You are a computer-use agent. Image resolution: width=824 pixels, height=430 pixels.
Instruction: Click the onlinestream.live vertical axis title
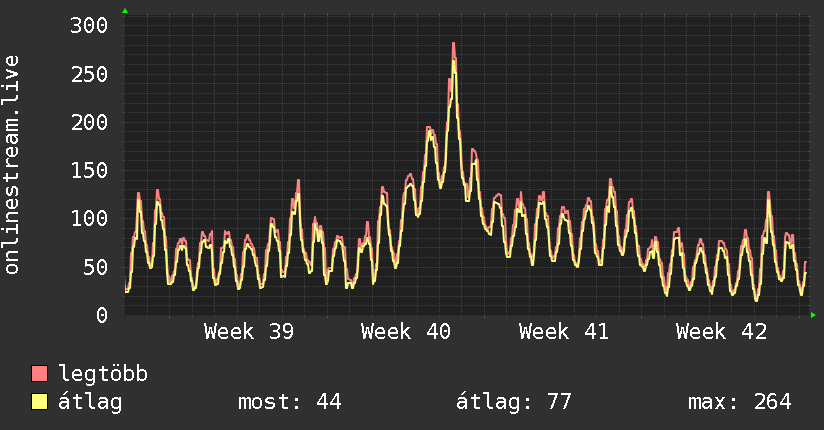11,165
